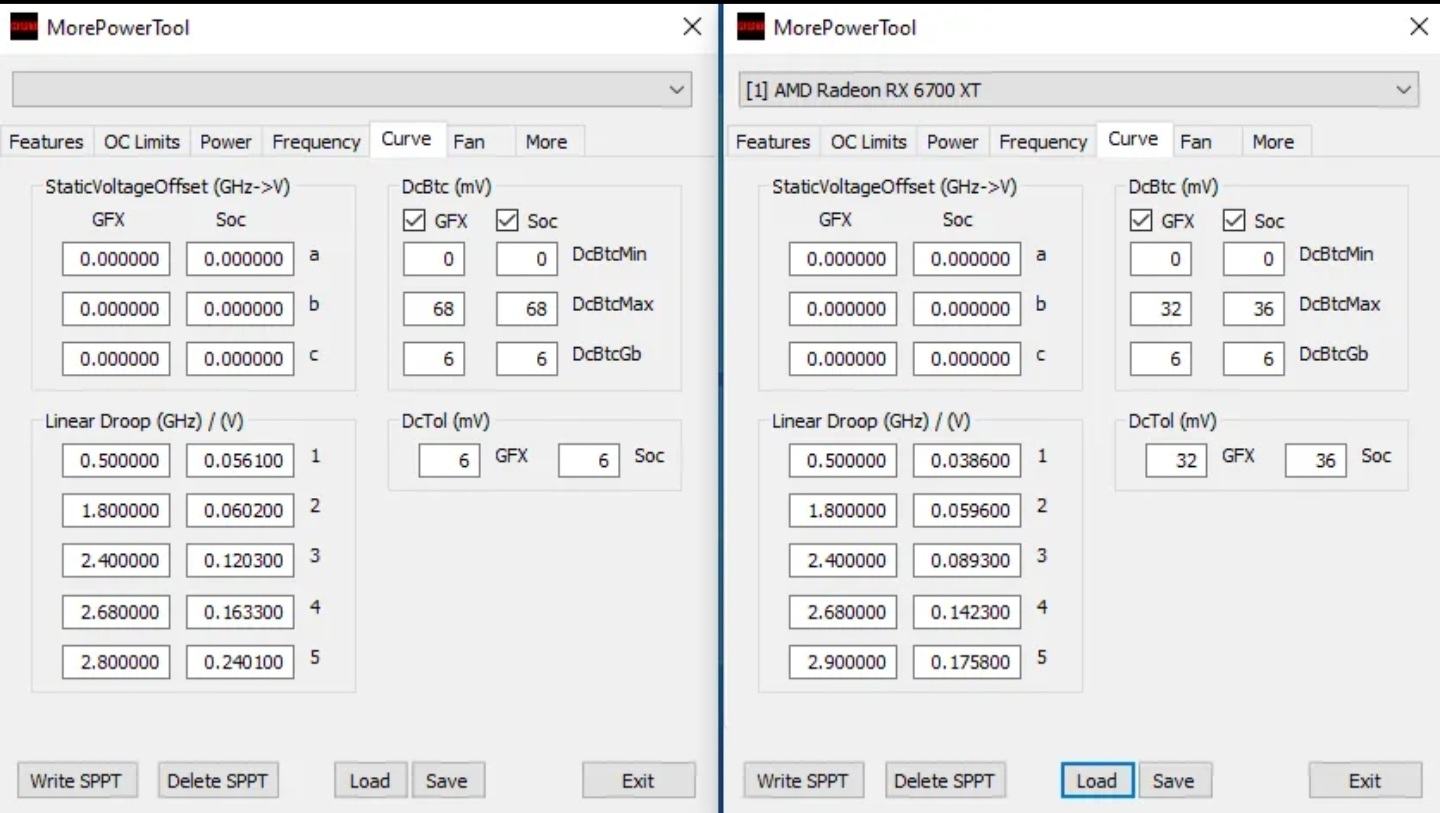The width and height of the screenshot is (1440, 813).
Task: Click the right window Soc DcBtcMax field showing 36
Action: 1254,309
